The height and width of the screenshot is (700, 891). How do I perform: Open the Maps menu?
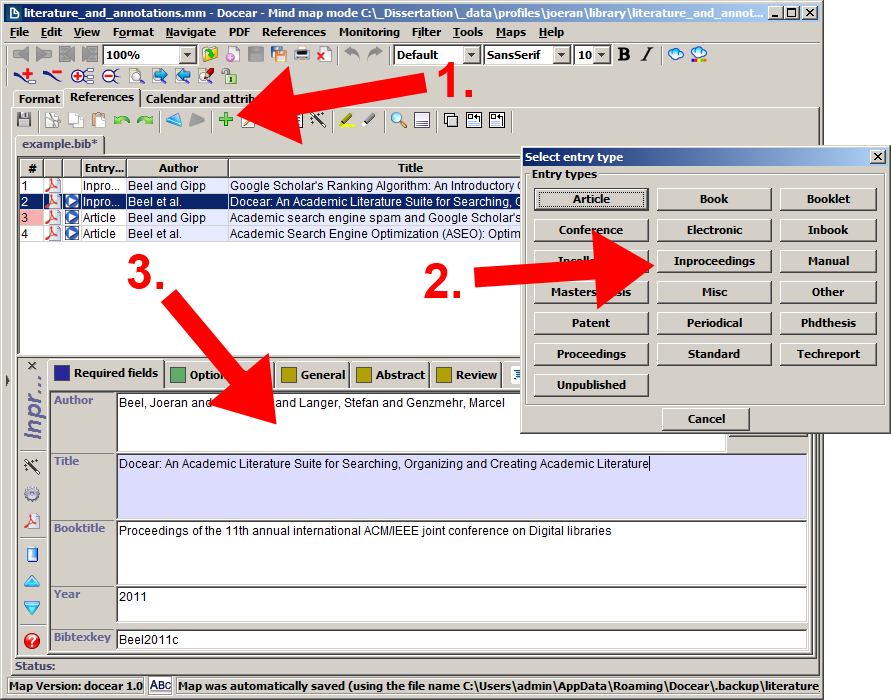pos(511,32)
